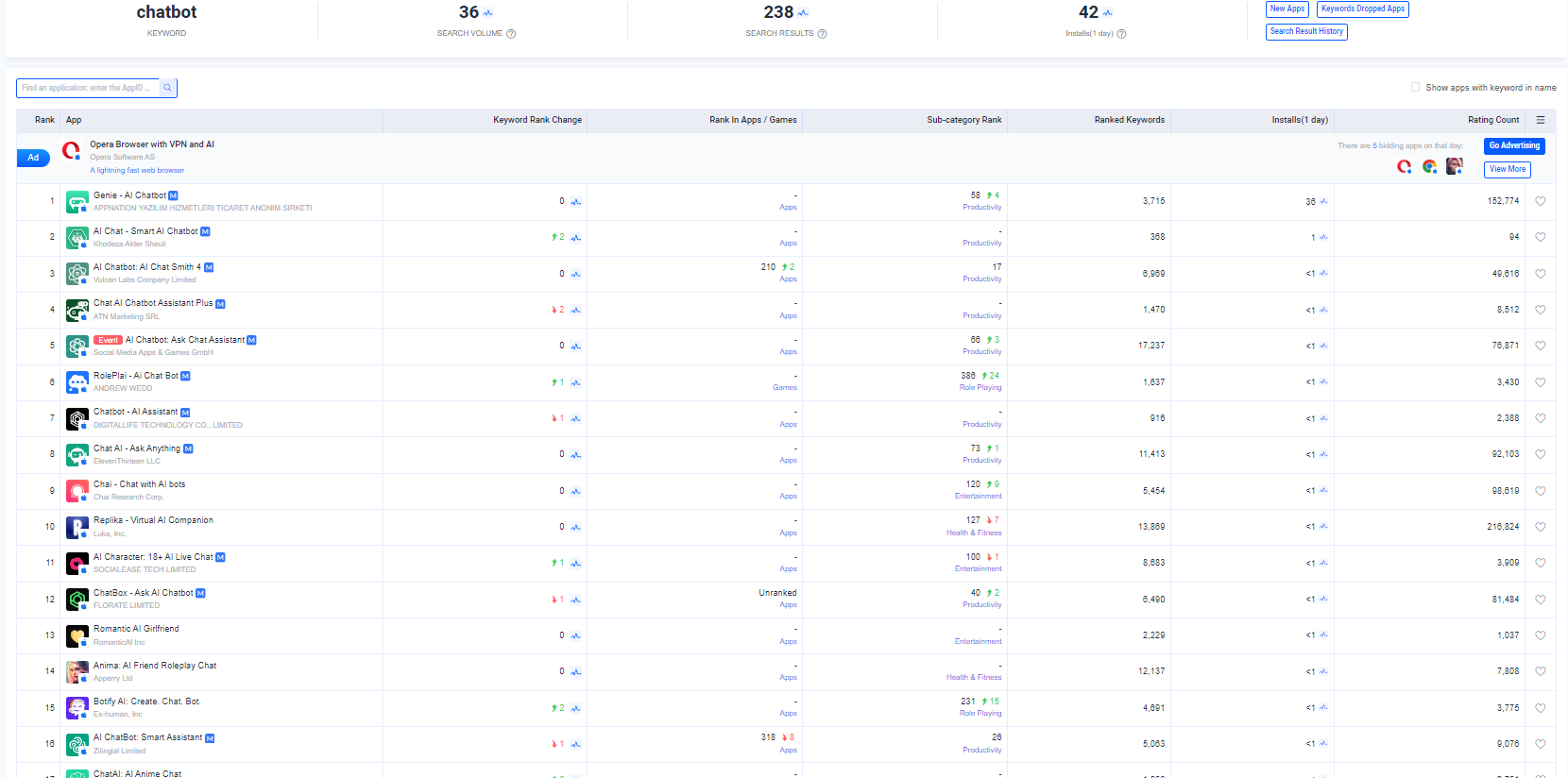Click Keywords Dropped Apps button
The width and height of the screenshot is (1568, 778).
(1362, 8)
